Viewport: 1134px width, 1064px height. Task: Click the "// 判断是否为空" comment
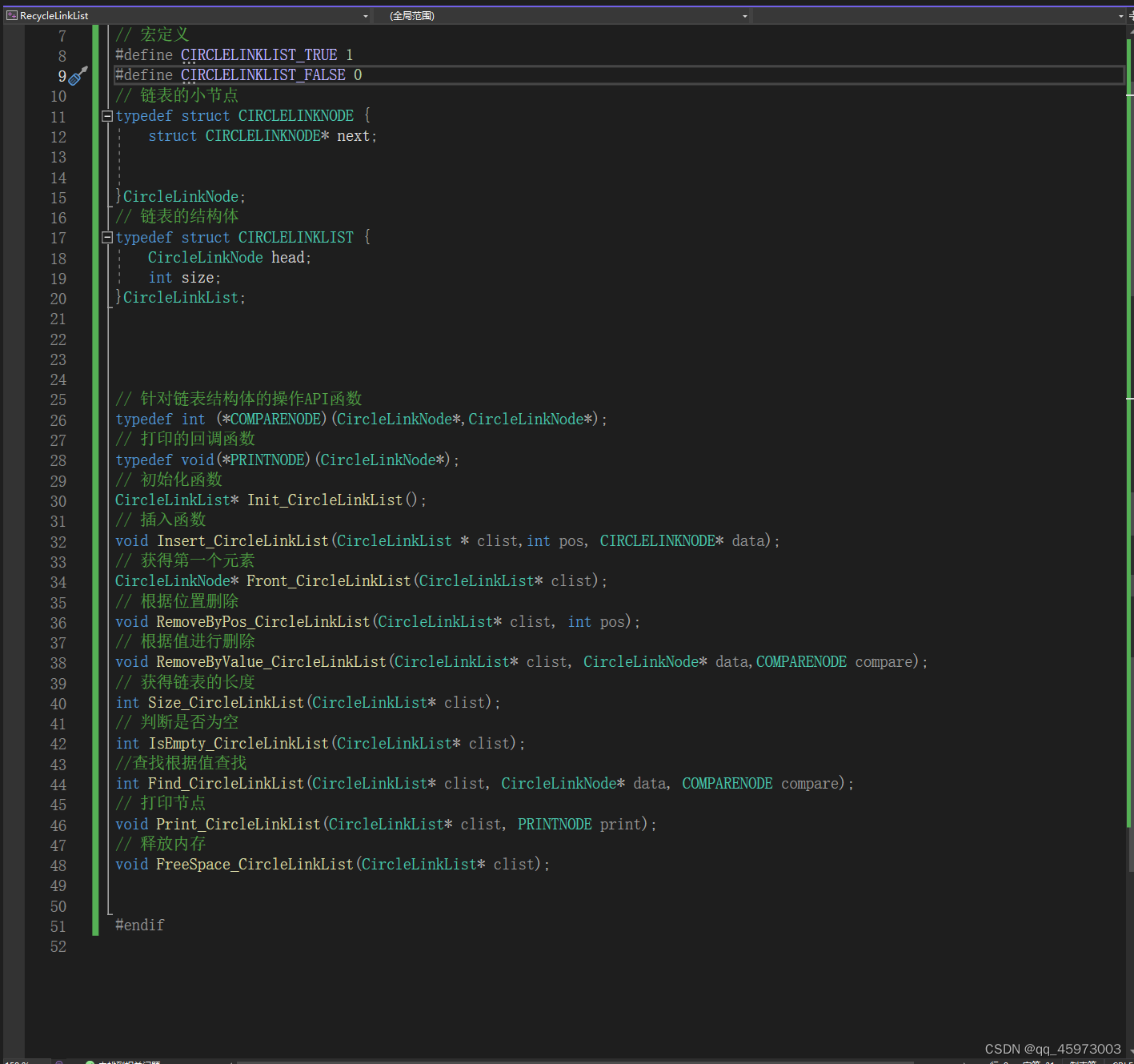(177, 722)
